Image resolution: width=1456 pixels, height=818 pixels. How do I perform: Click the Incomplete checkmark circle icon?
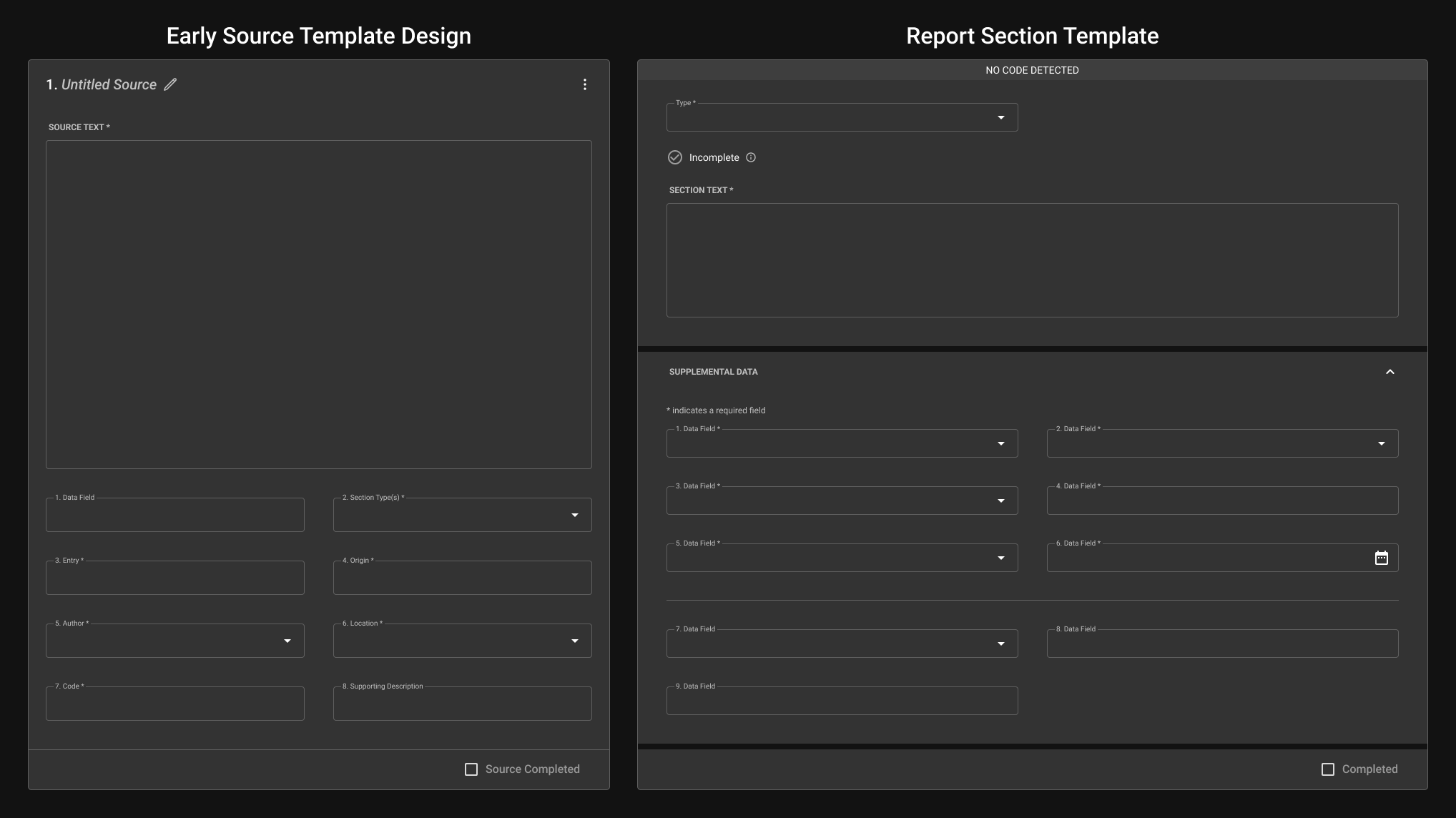pyautogui.click(x=675, y=157)
